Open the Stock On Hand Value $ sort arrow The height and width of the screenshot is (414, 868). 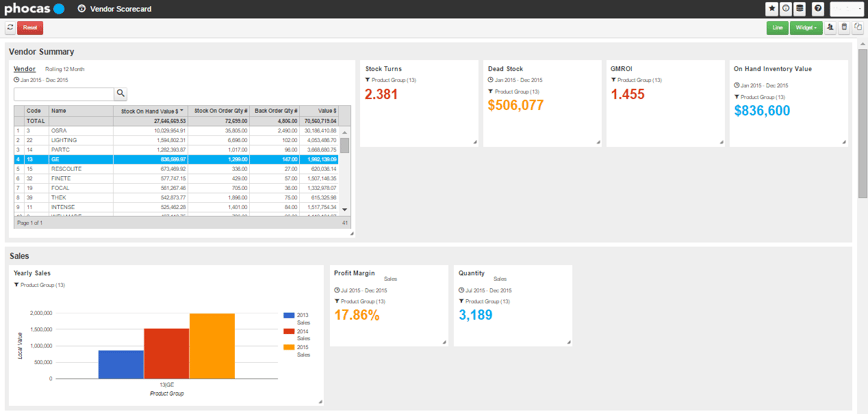pyautogui.click(x=182, y=111)
